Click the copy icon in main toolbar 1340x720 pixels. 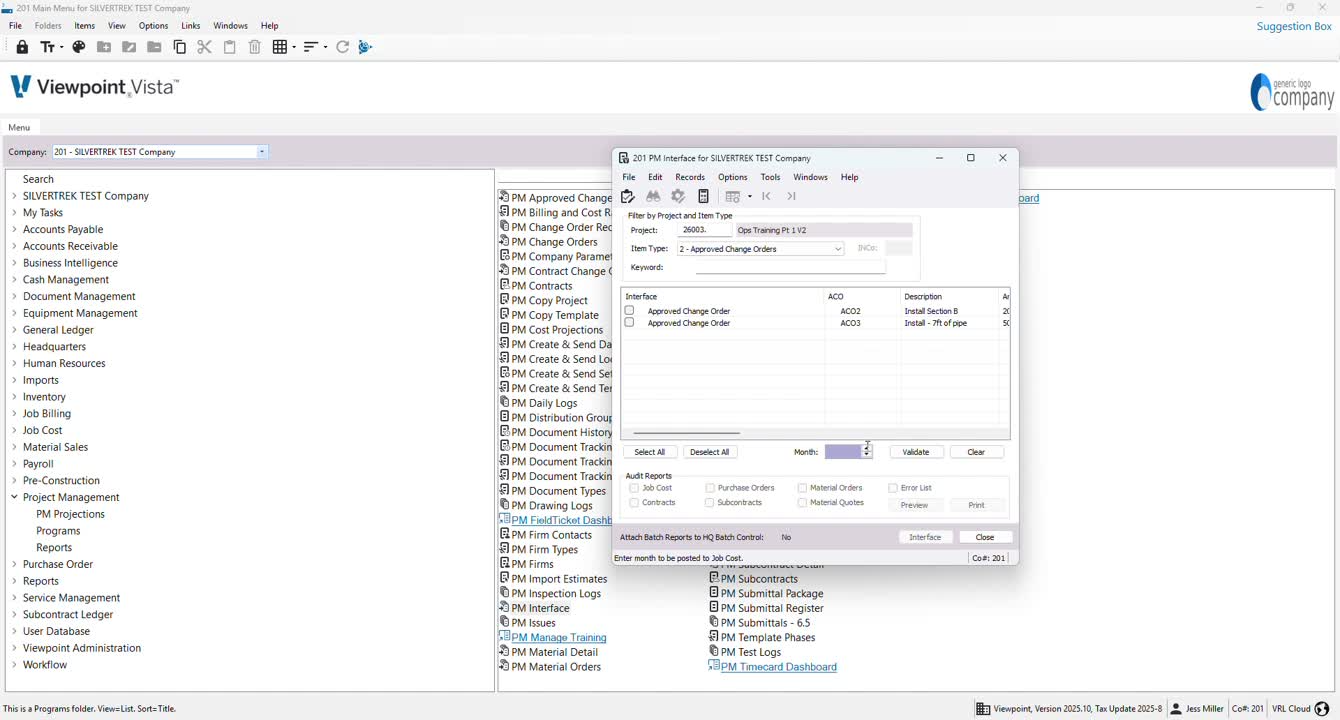pos(180,47)
